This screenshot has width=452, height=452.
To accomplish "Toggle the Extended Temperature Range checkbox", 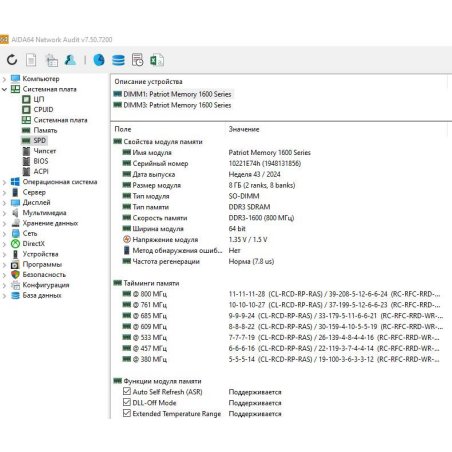I will click(127, 413).
